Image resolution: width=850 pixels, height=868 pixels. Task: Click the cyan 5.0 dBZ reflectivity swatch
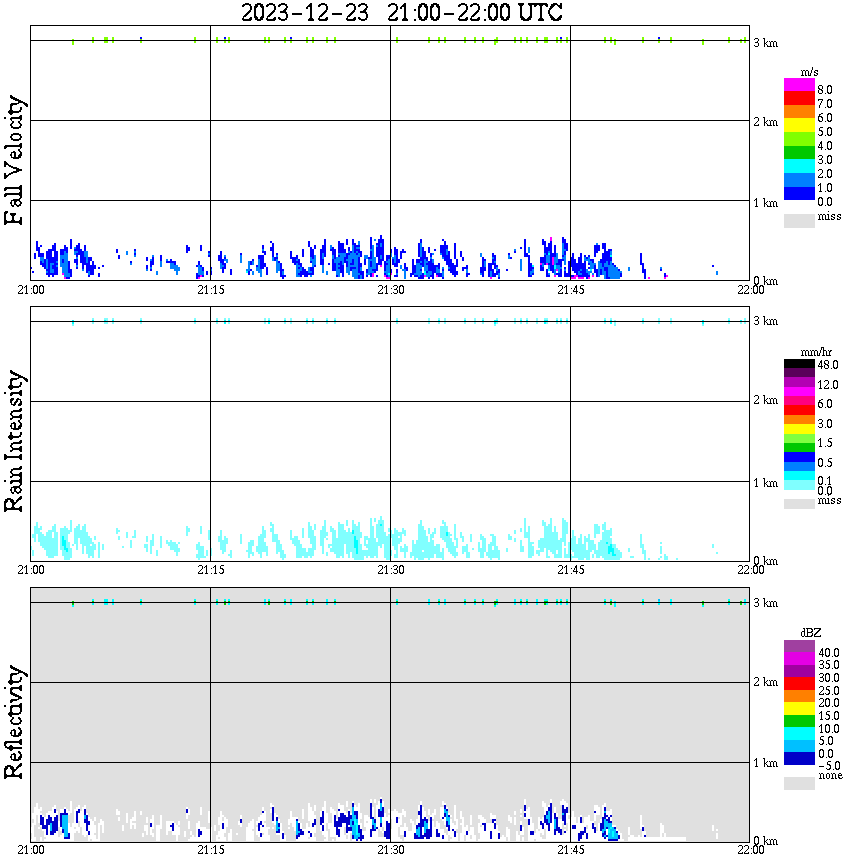point(799,733)
